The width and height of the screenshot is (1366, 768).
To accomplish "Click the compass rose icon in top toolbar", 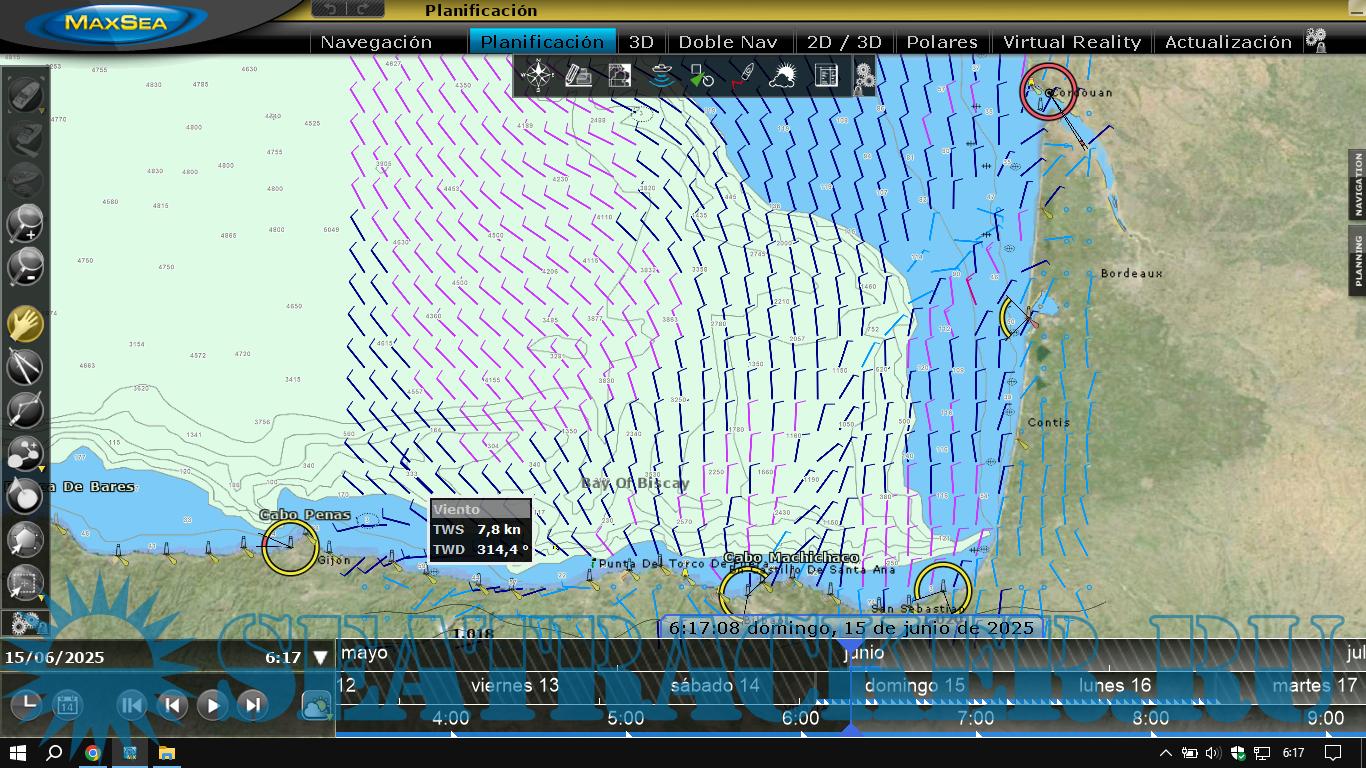I will click(539, 76).
